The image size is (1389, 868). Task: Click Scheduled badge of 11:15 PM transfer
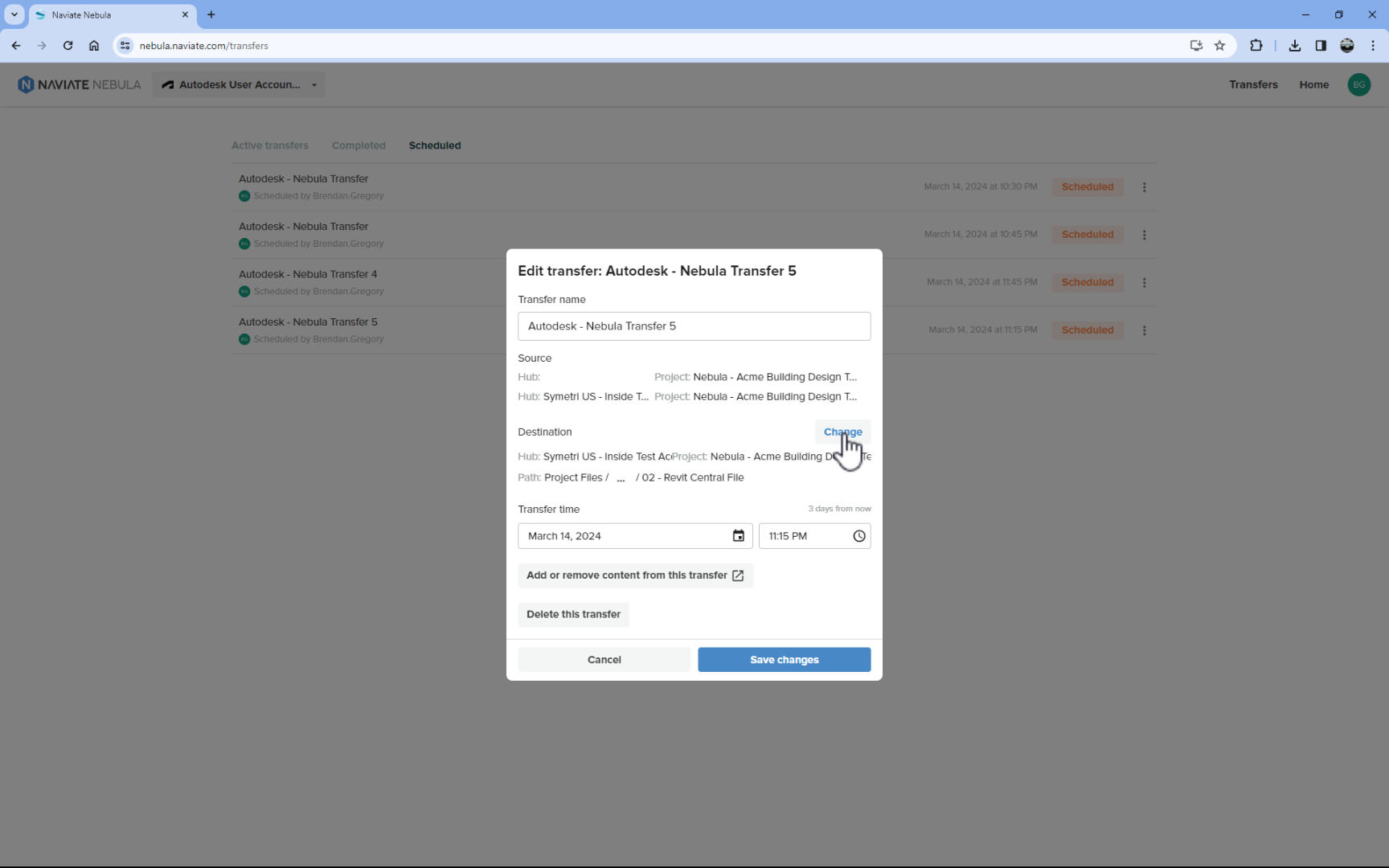(x=1088, y=330)
